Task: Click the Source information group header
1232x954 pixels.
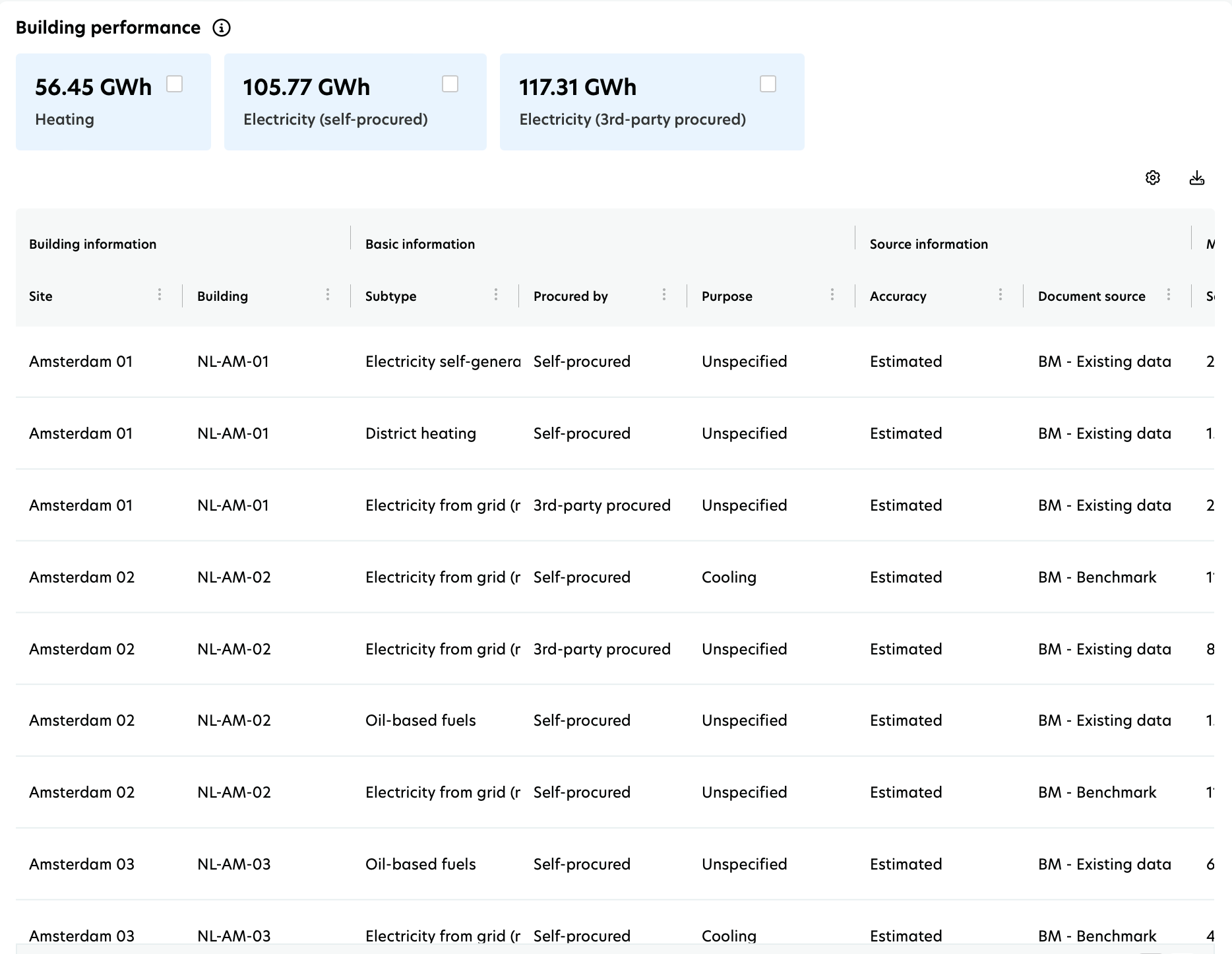Action: coord(929,244)
